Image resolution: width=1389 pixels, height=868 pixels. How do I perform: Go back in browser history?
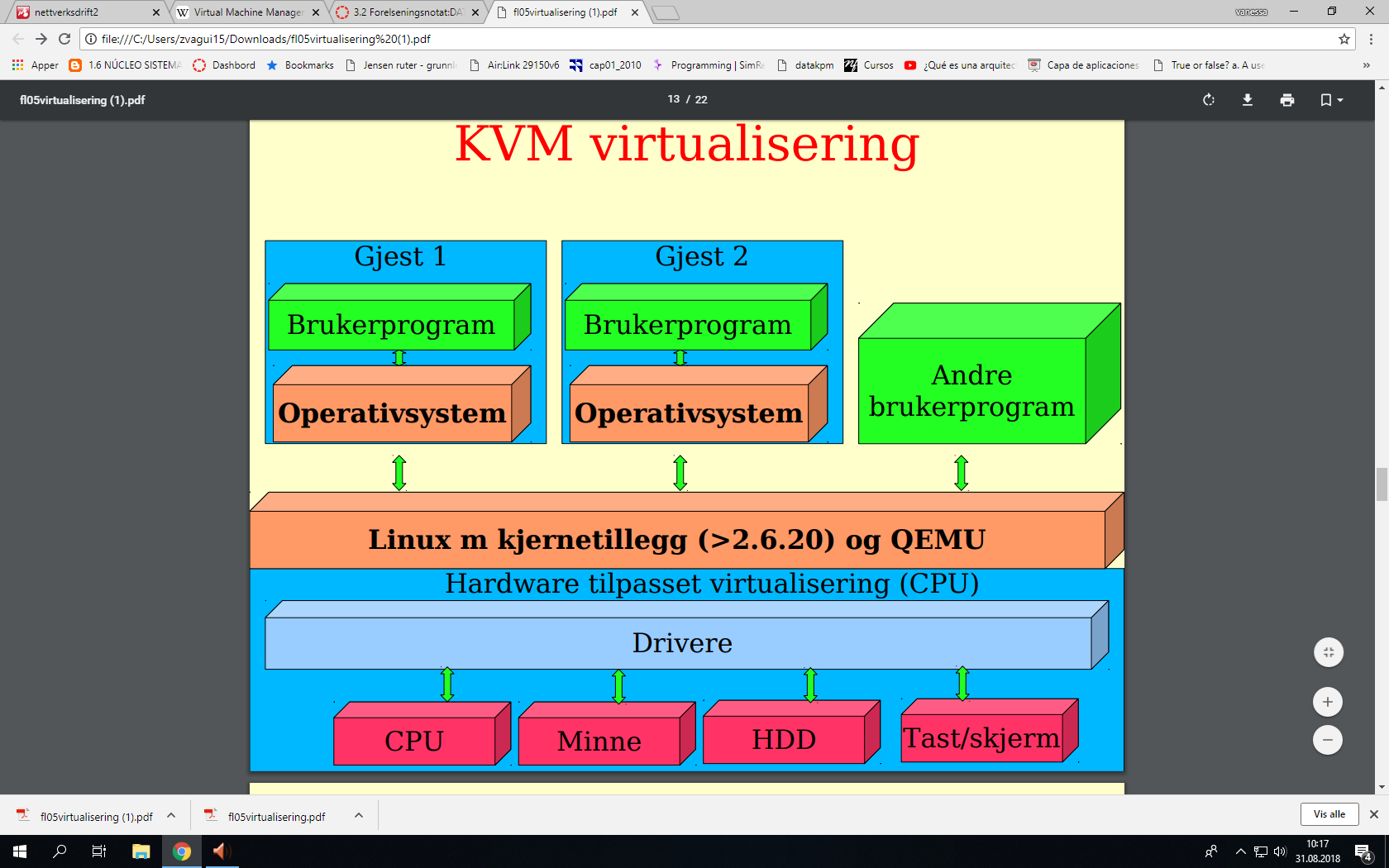click(x=18, y=39)
